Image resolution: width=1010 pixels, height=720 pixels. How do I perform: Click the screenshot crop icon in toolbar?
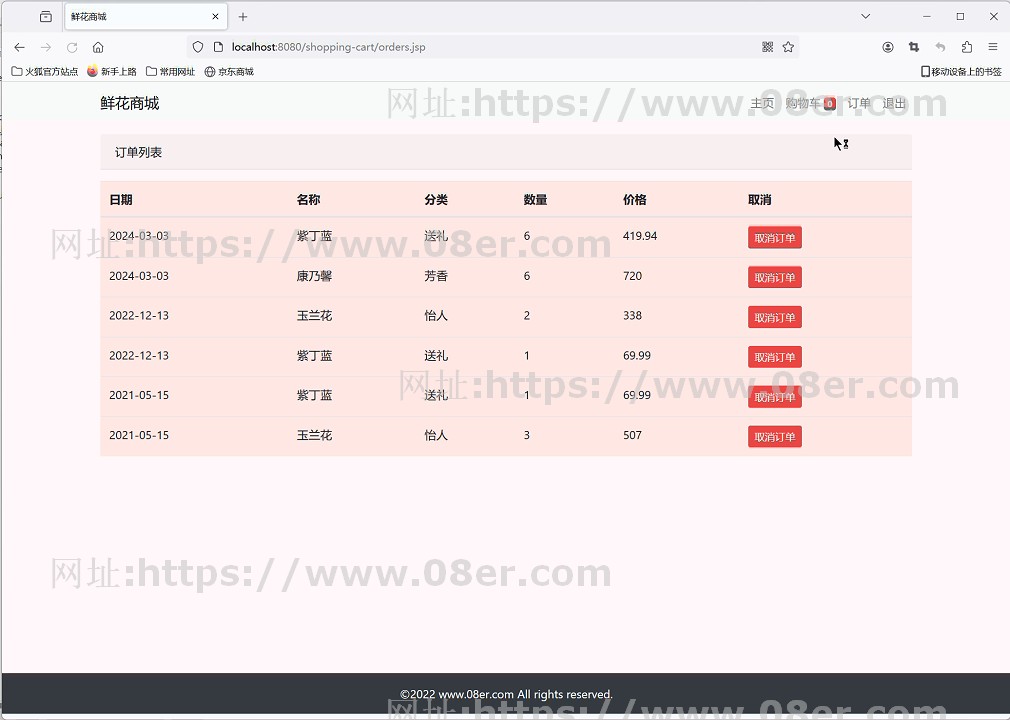914,47
